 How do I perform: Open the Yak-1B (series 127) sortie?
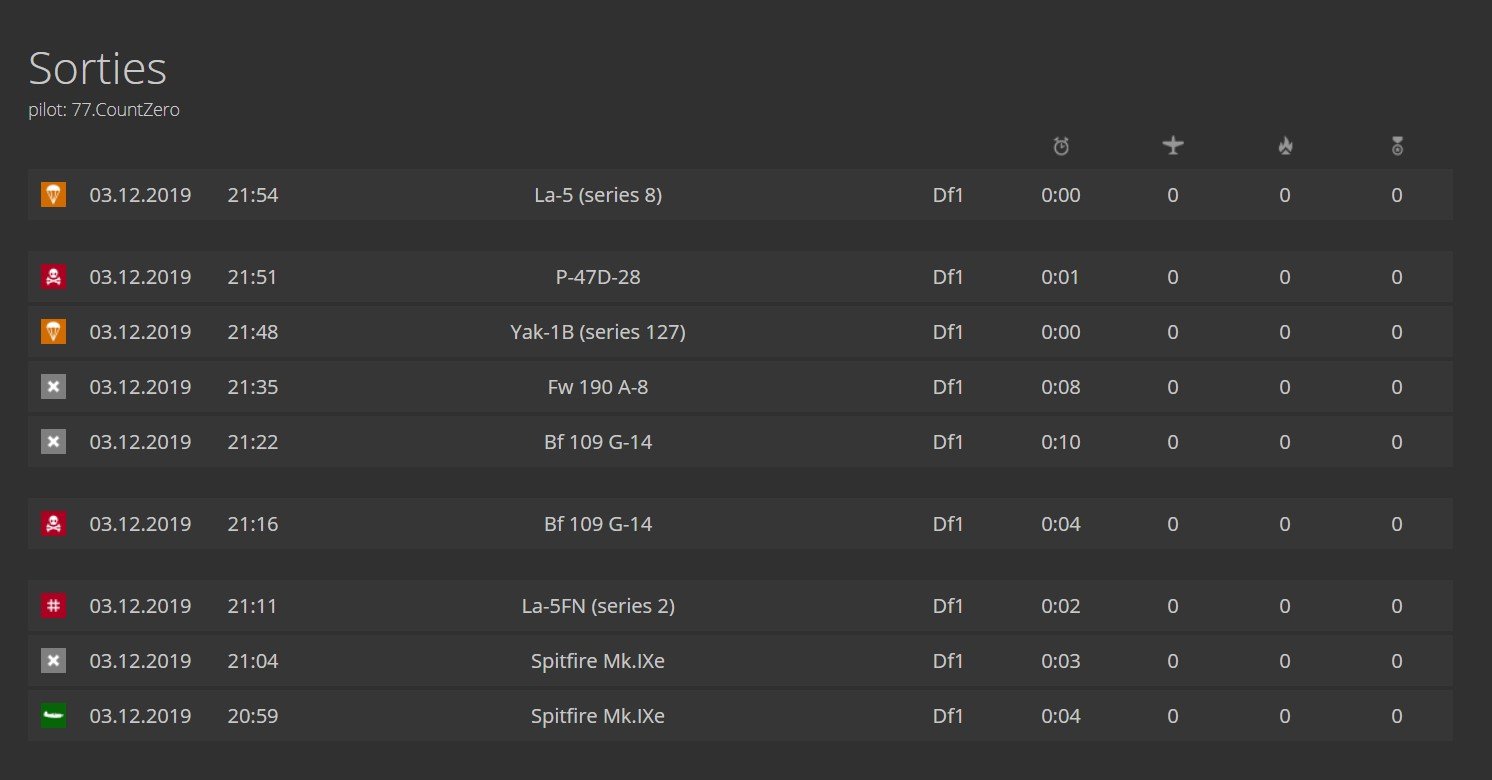598,332
